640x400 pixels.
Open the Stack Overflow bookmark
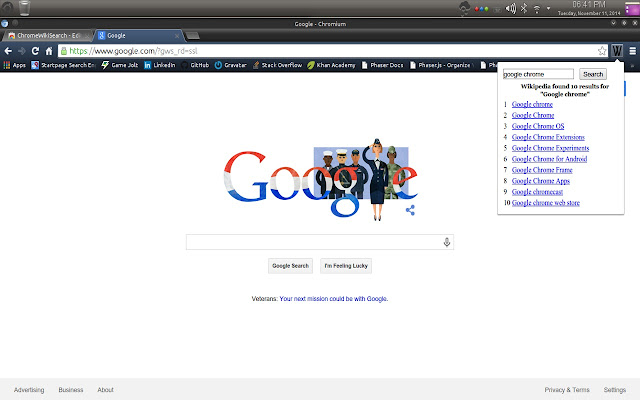277,65
